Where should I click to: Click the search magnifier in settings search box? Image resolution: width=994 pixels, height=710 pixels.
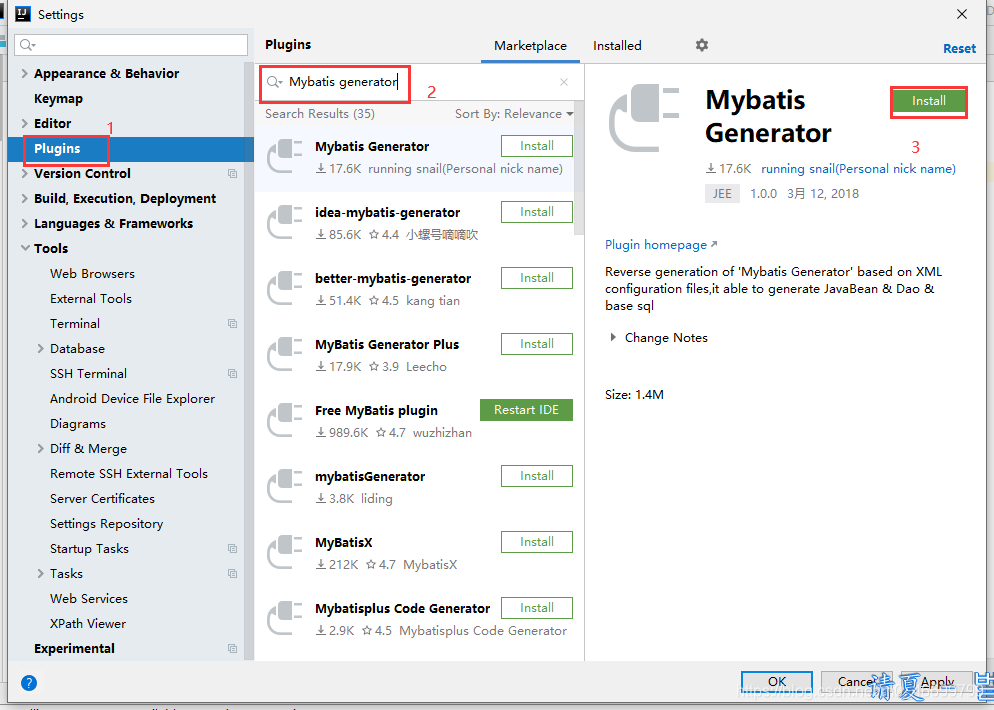pyautogui.click(x=27, y=44)
